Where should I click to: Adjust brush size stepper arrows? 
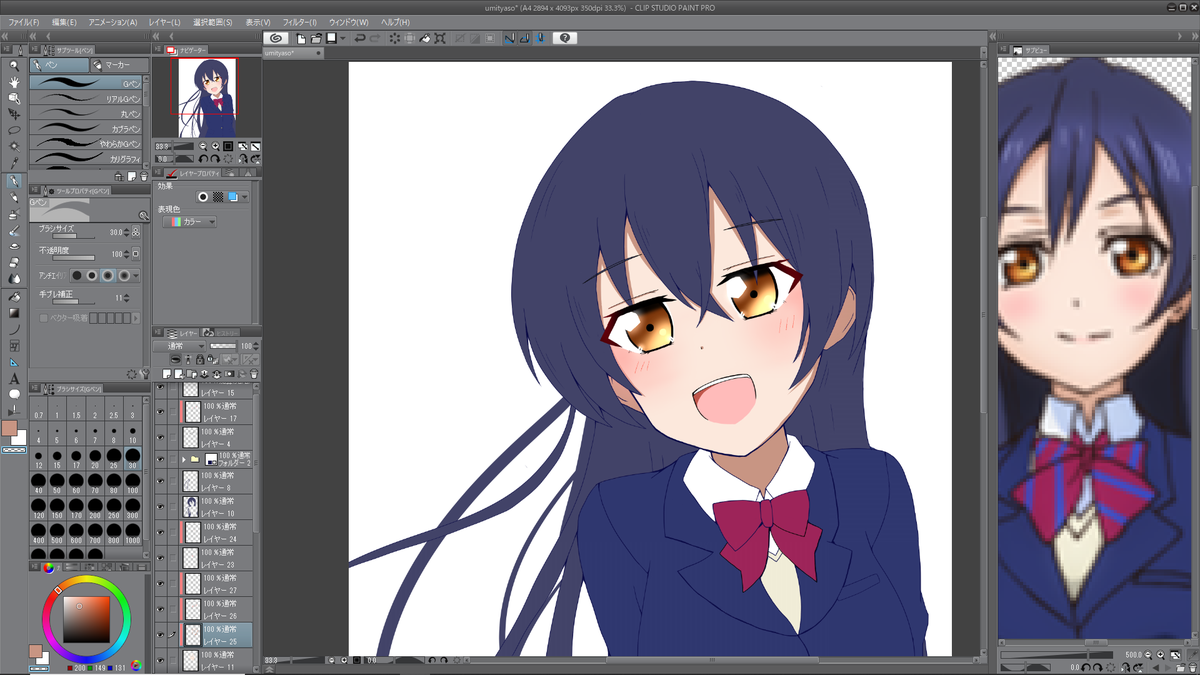pos(126,232)
